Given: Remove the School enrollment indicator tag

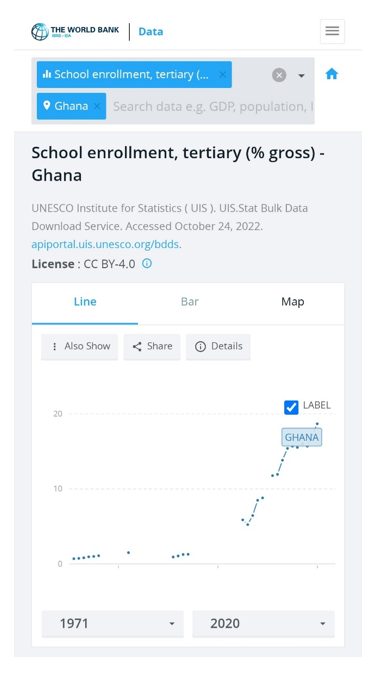Looking at the screenshot, I should (x=222, y=74).
